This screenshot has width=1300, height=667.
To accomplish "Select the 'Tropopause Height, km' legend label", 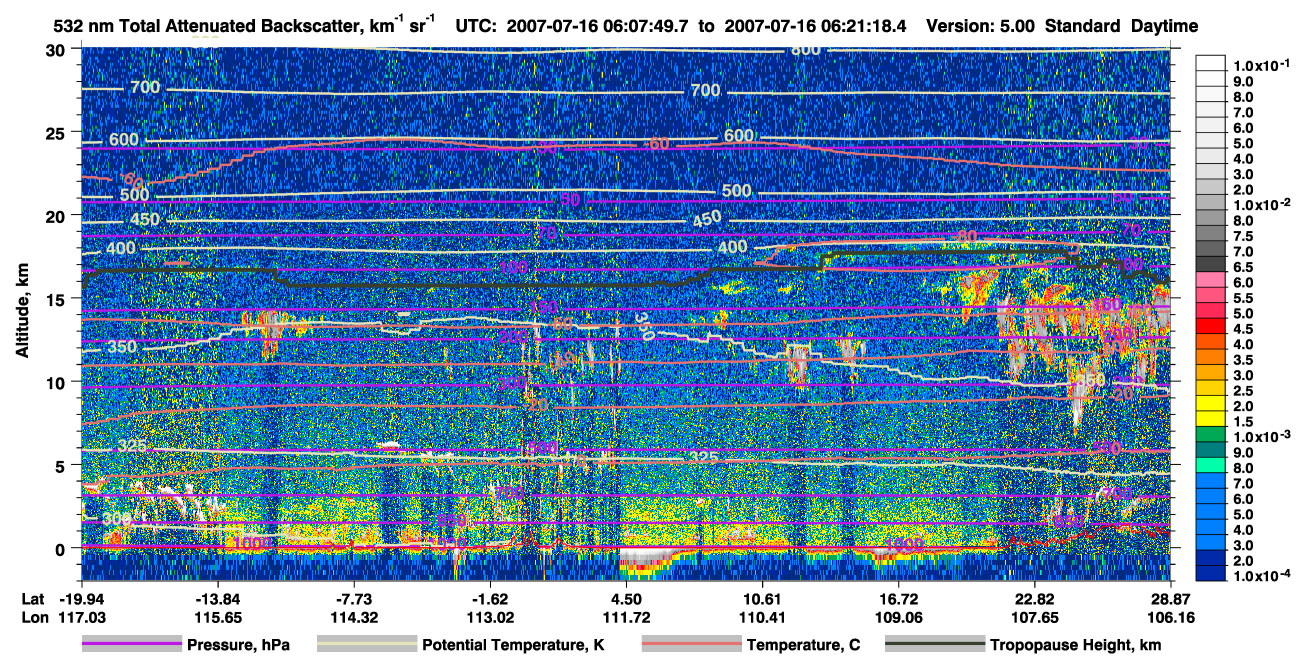I will (x=1075, y=646).
